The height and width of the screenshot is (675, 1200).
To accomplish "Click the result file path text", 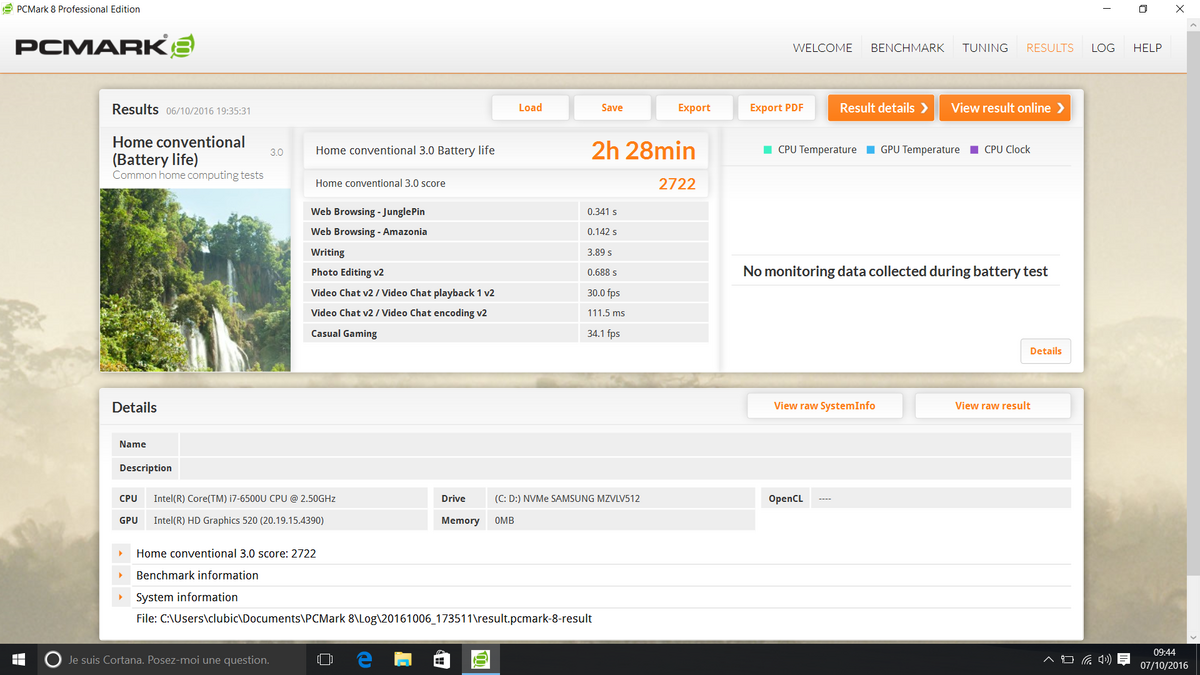I will coord(364,619).
